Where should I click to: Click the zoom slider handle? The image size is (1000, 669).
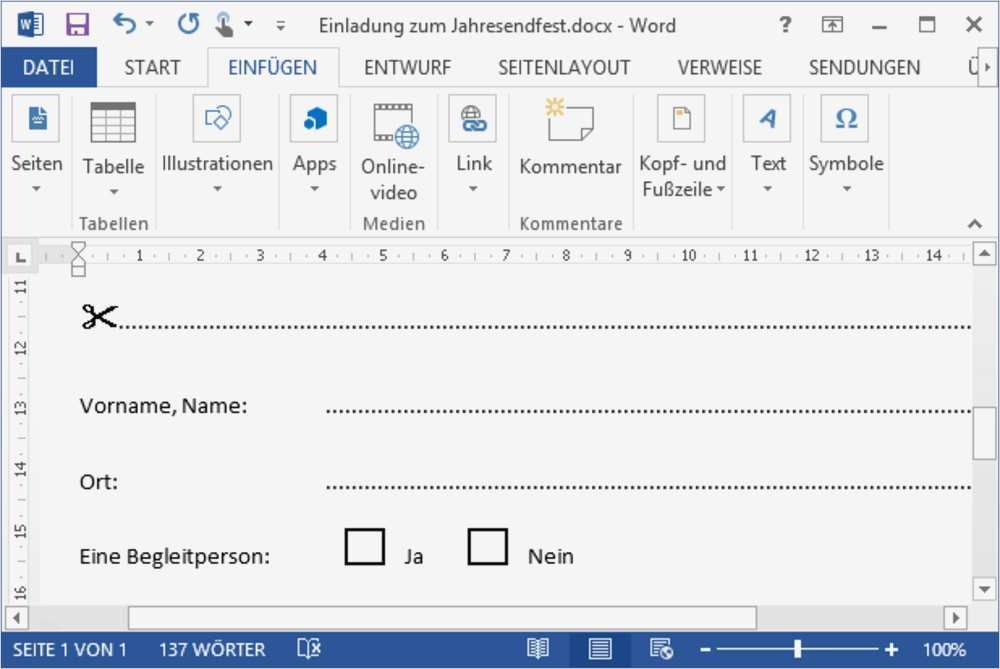pos(797,649)
